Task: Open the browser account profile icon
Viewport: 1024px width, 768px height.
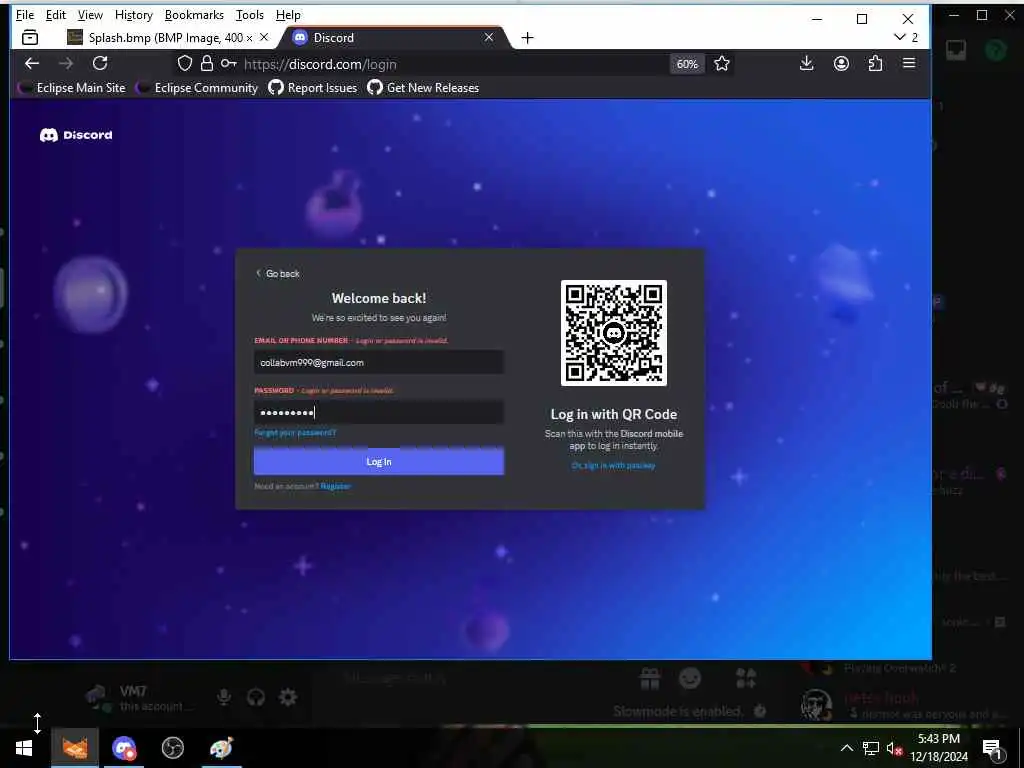Action: (x=841, y=63)
